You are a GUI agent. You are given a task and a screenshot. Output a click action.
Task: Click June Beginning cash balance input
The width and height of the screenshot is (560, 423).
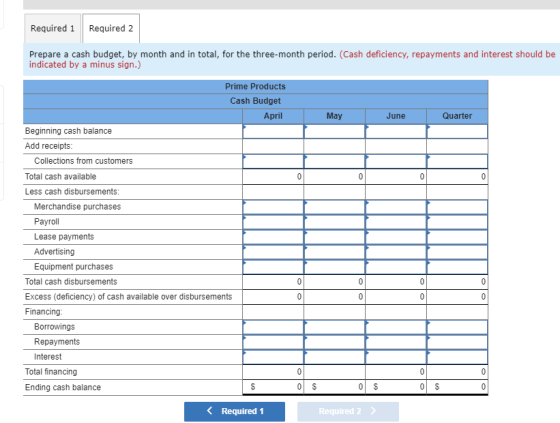(396, 131)
